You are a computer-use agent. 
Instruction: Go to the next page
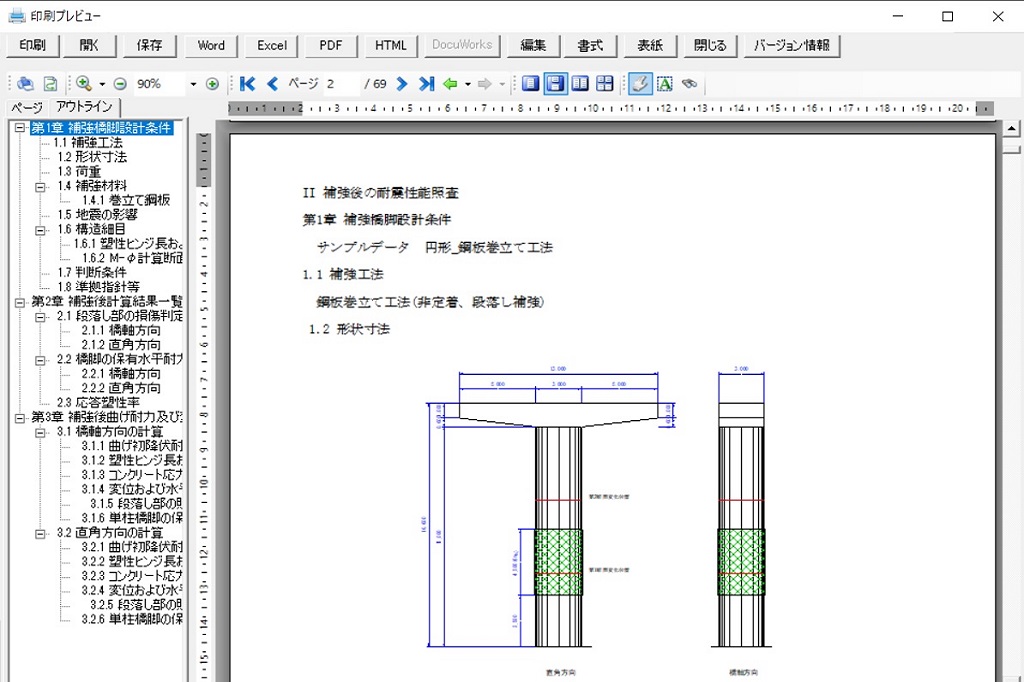pyautogui.click(x=402, y=84)
